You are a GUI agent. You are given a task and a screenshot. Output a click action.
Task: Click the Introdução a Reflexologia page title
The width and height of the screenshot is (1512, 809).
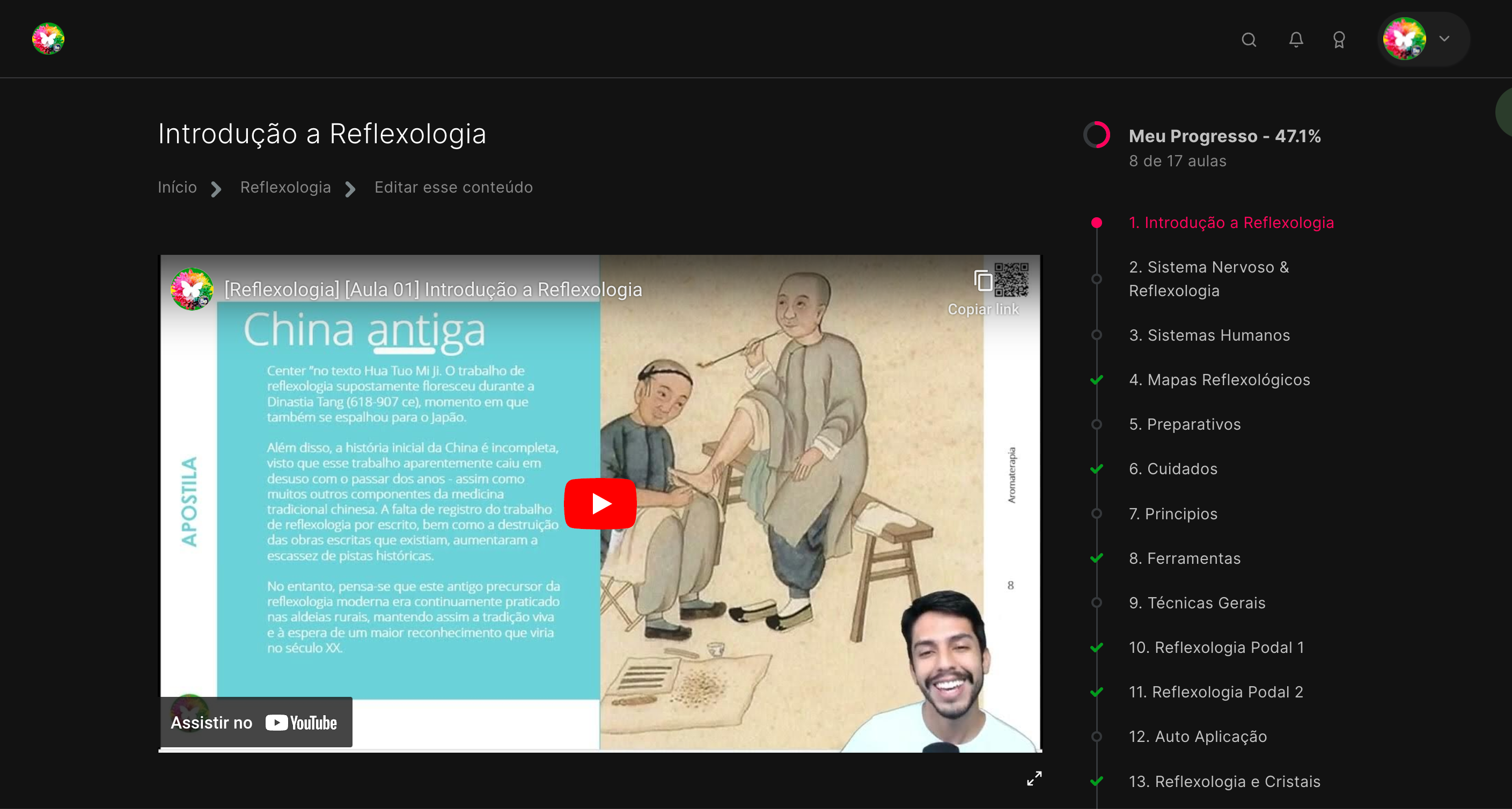point(321,134)
